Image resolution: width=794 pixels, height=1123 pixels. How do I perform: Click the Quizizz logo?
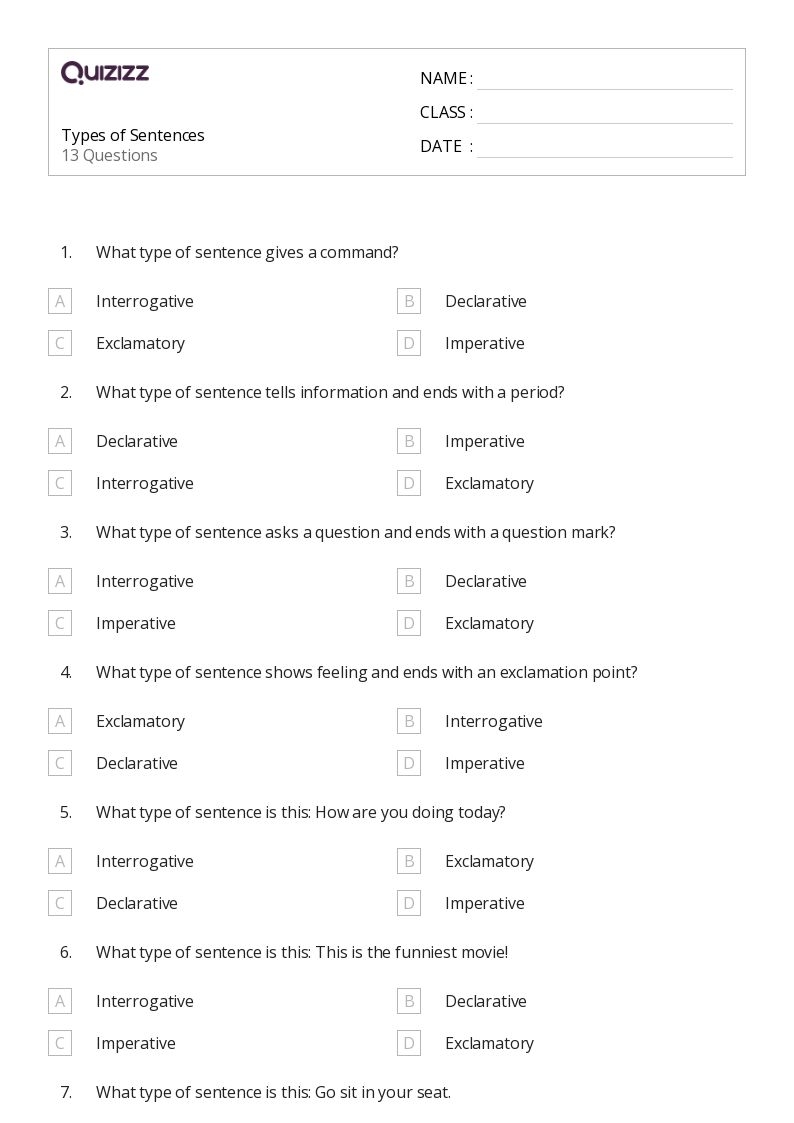[105, 73]
